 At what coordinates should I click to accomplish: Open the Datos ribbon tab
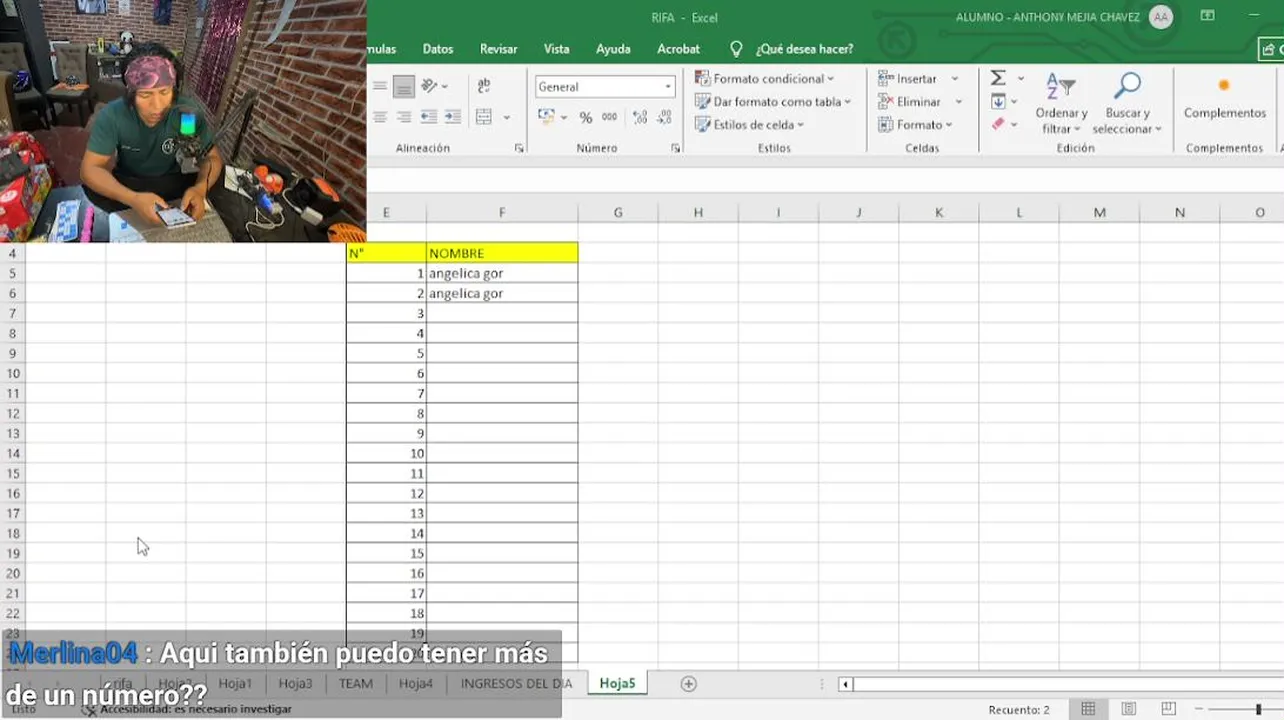pyautogui.click(x=438, y=49)
